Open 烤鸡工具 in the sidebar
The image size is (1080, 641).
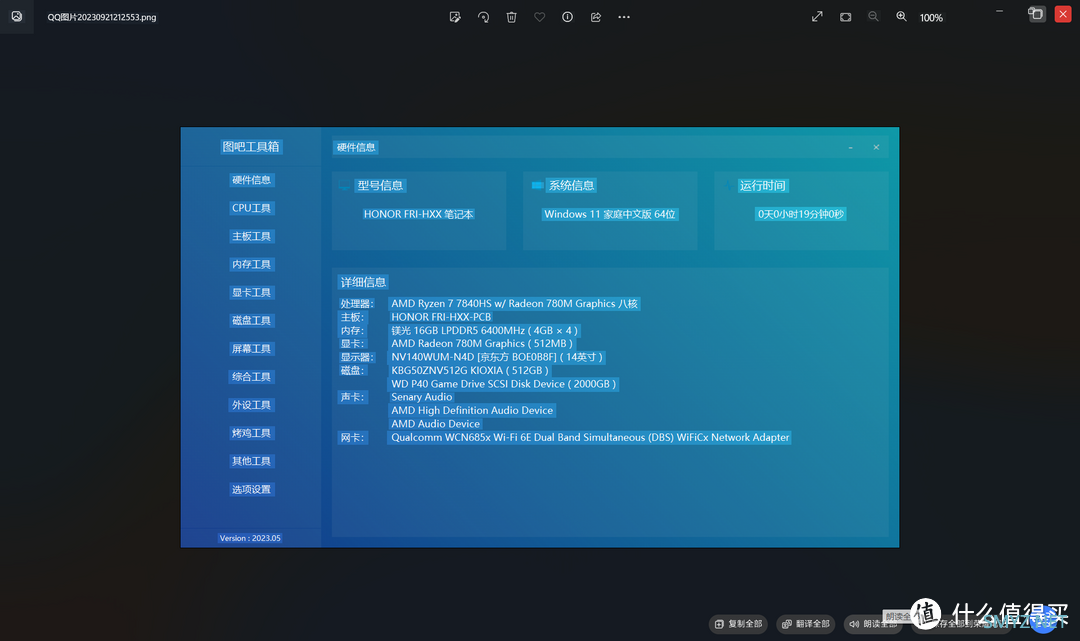coord(251,433)
